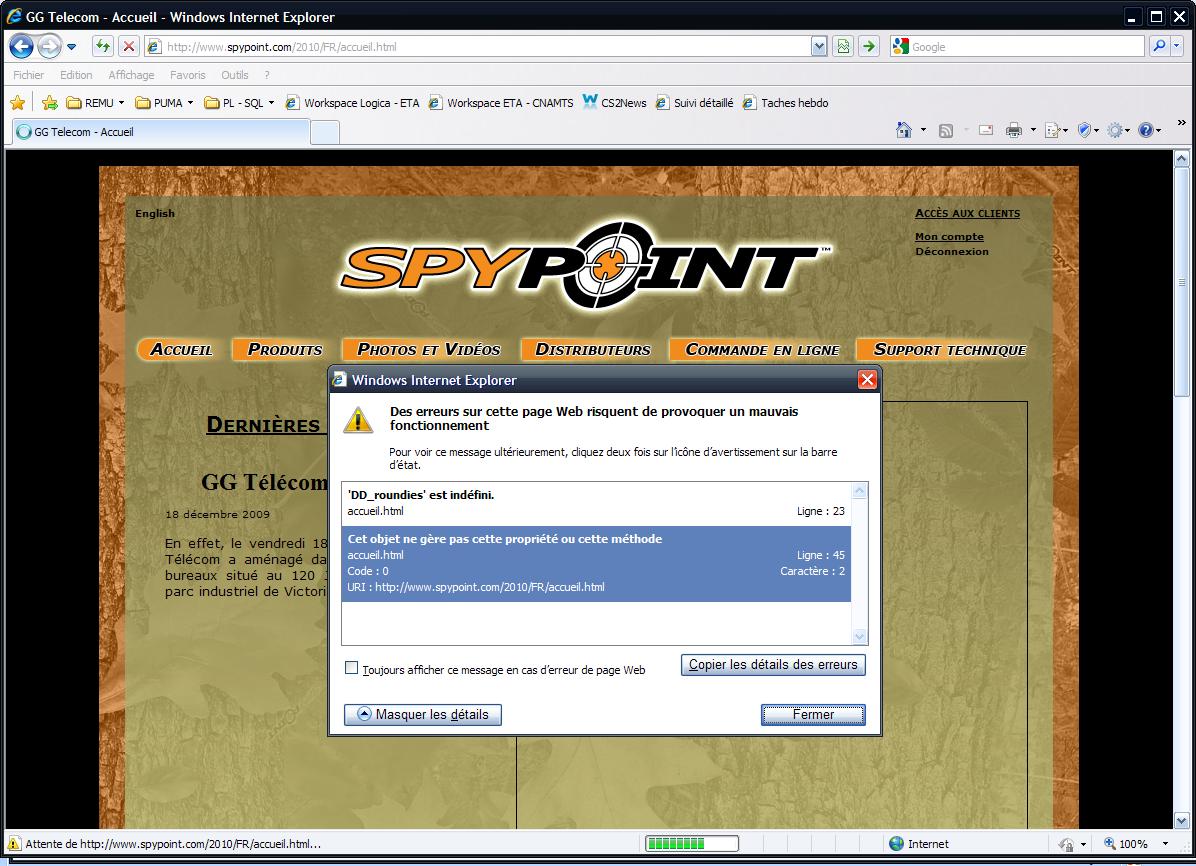This screenshot has width=1196, height=866.
Task: Expand the PL - SQL favorites folder
Action: (x=239, y=102)
